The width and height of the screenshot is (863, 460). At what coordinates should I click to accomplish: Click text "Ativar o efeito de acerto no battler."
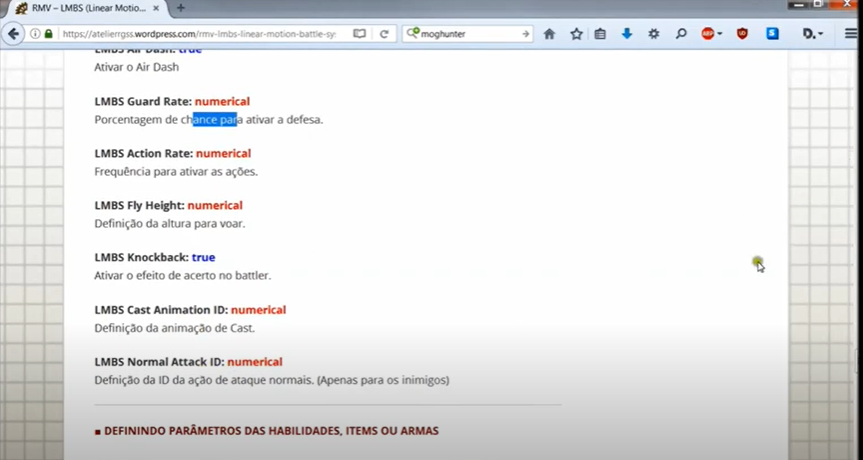[183, 276]
